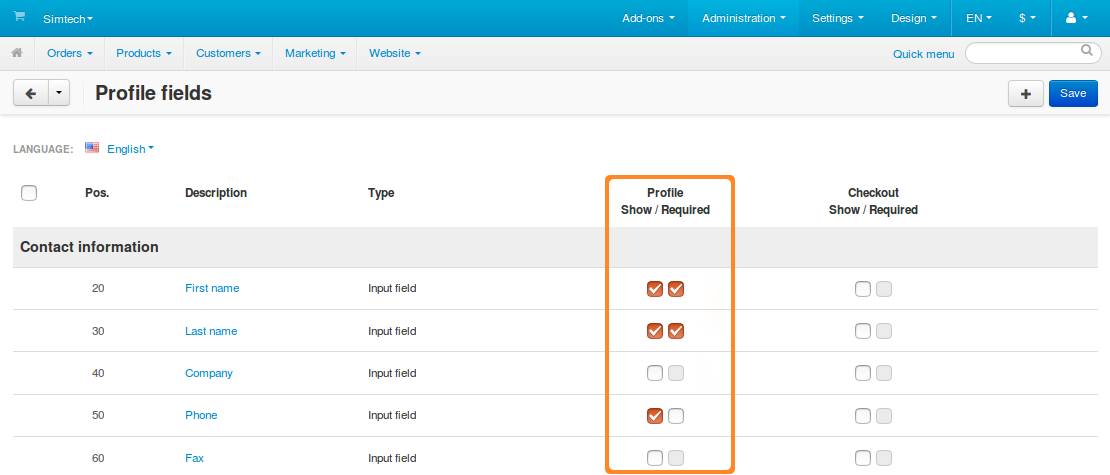Expand the Website menu
The width and height of the screenshot is (1110, 475).
point(395,53)
